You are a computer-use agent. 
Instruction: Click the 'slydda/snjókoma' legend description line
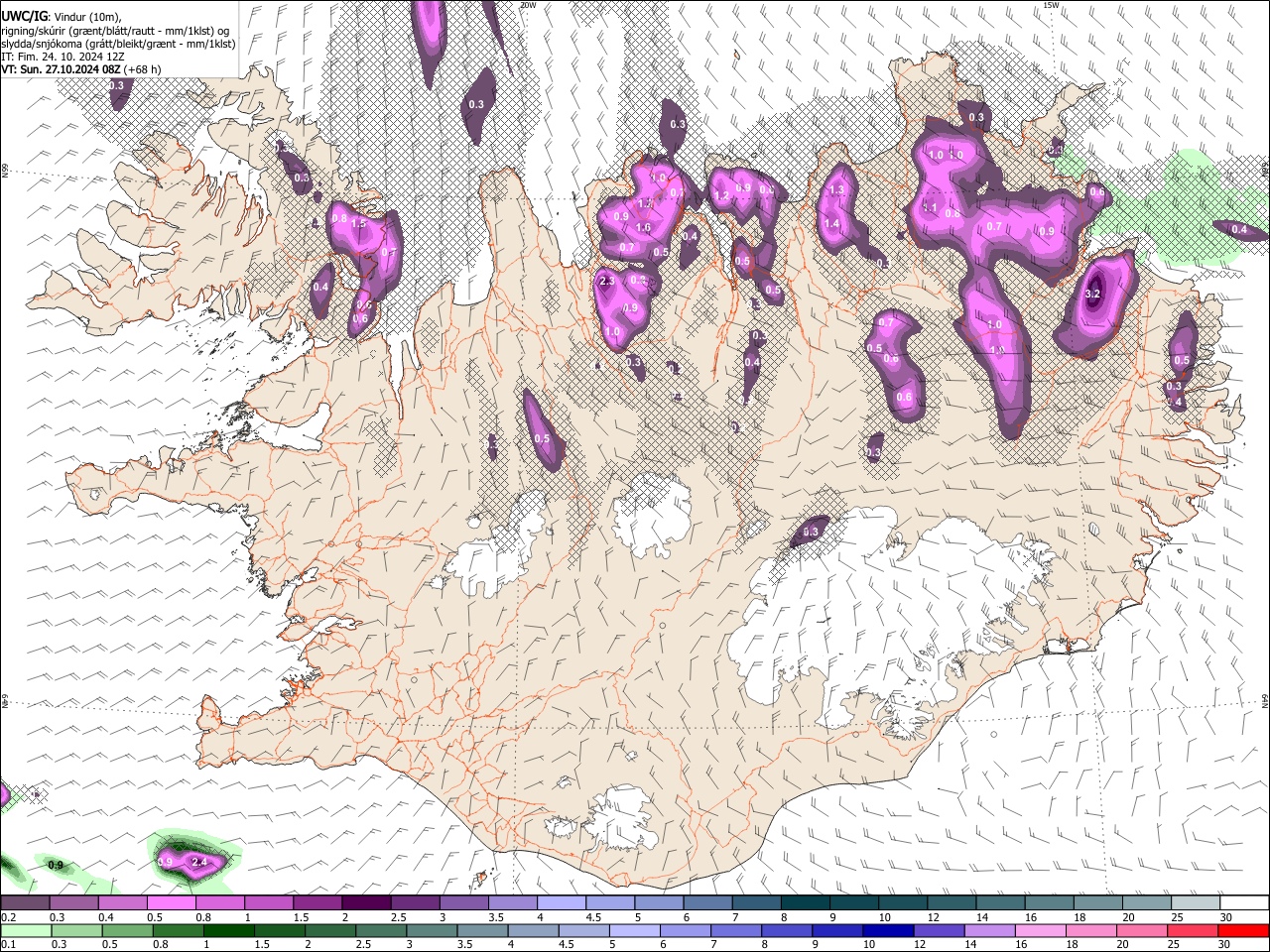coord(118,44)
